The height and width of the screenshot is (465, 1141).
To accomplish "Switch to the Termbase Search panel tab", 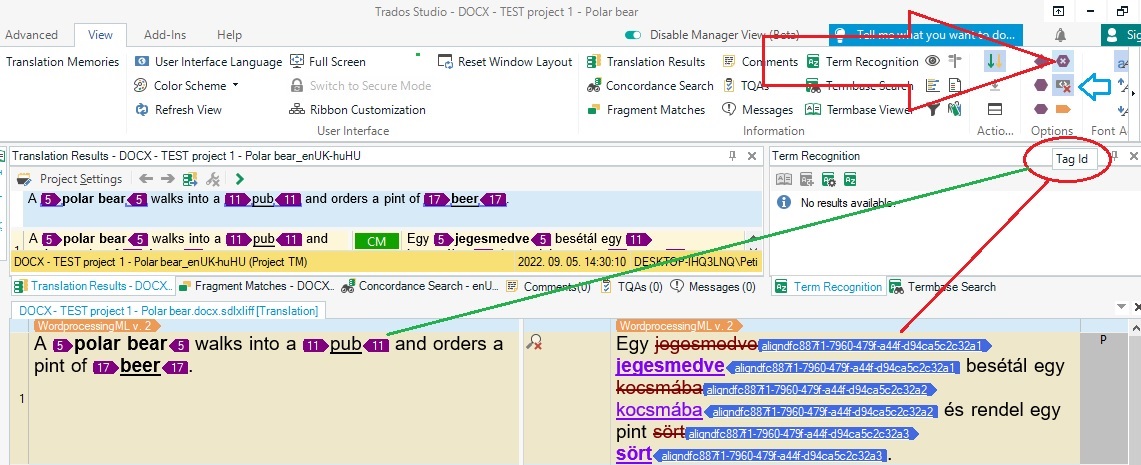I will pyautogui.click(x=942, y=287).
